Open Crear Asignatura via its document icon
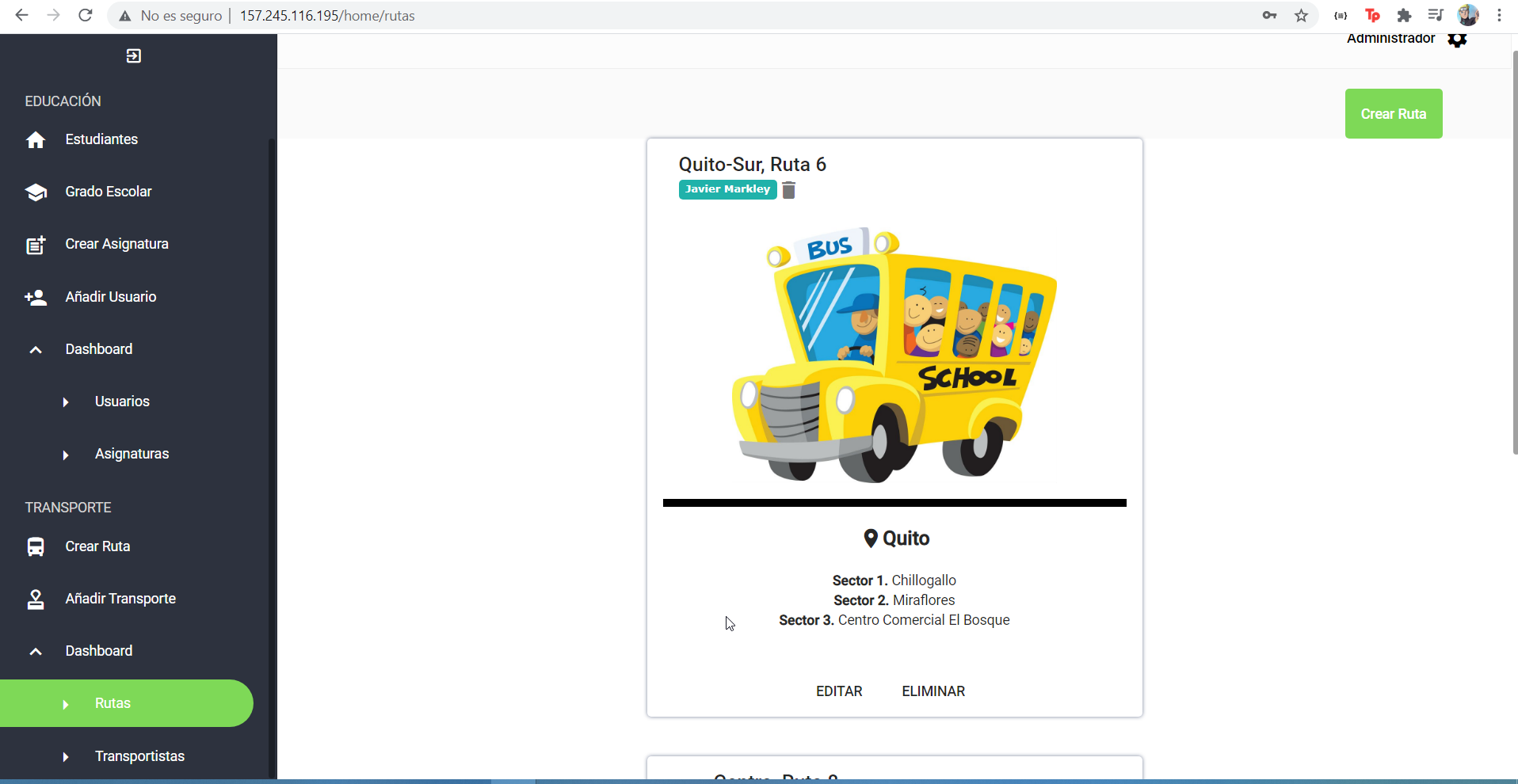 click(x=36, y=245)
